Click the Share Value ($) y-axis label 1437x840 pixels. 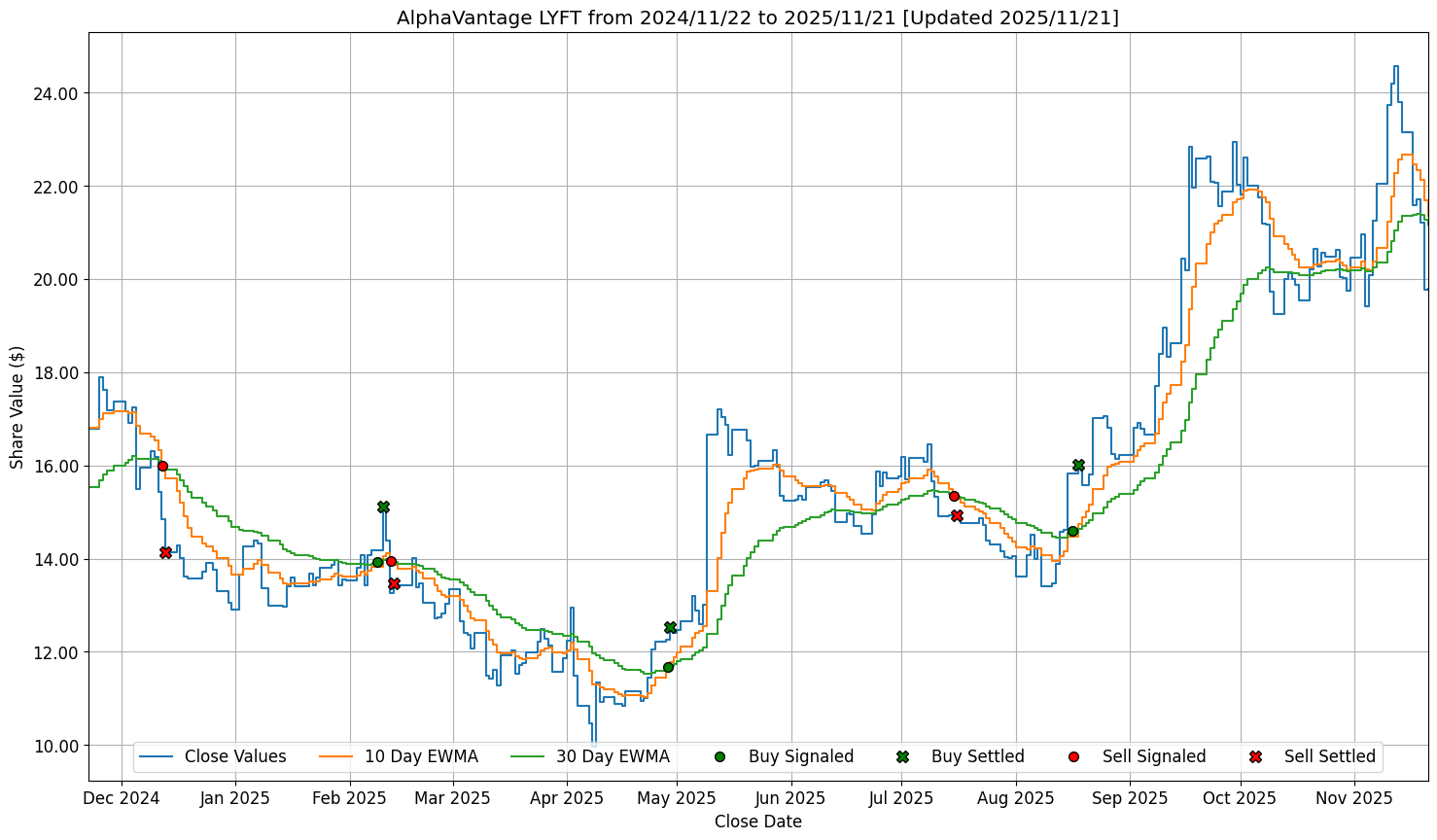click(x=17, y=406)
